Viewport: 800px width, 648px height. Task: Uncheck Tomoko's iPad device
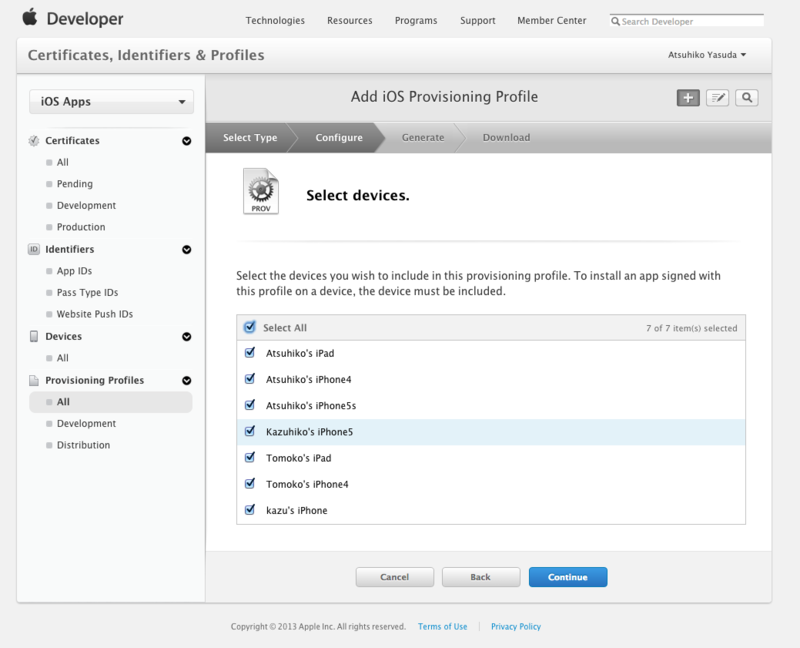point(249,457)
